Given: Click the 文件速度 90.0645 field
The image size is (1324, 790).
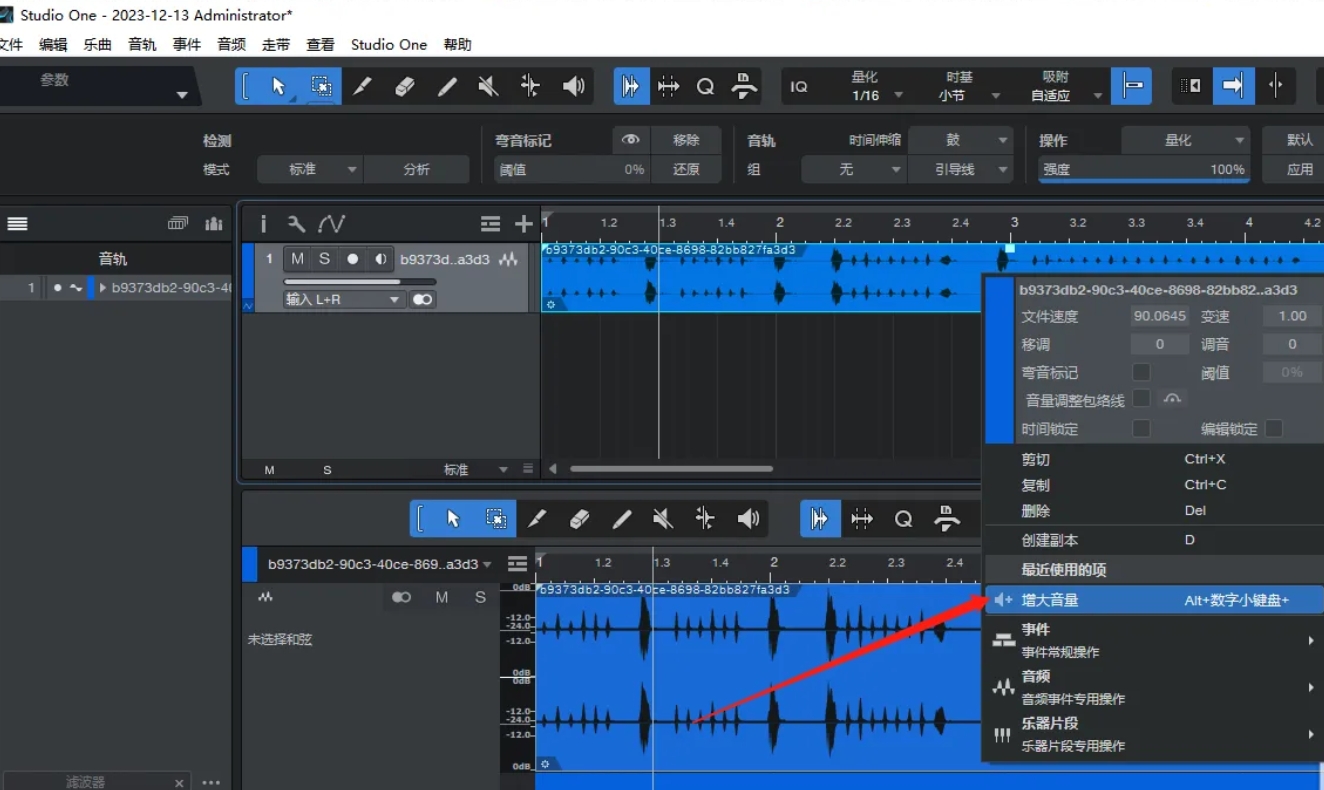Looking at the screenshot, I should pos(1160,316).
